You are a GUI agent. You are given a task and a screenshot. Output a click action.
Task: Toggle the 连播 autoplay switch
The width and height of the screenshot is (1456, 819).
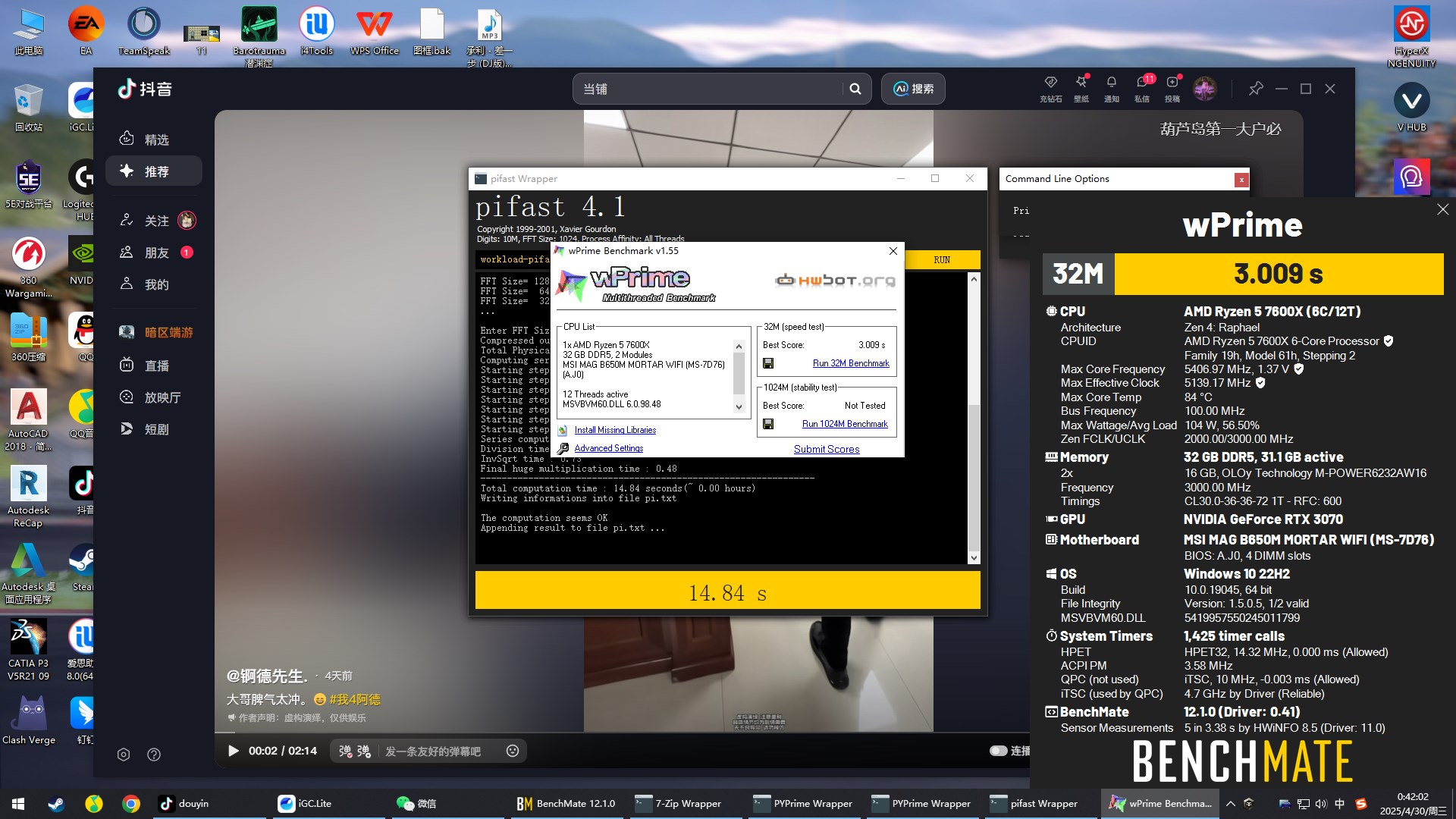pos(998,751)
